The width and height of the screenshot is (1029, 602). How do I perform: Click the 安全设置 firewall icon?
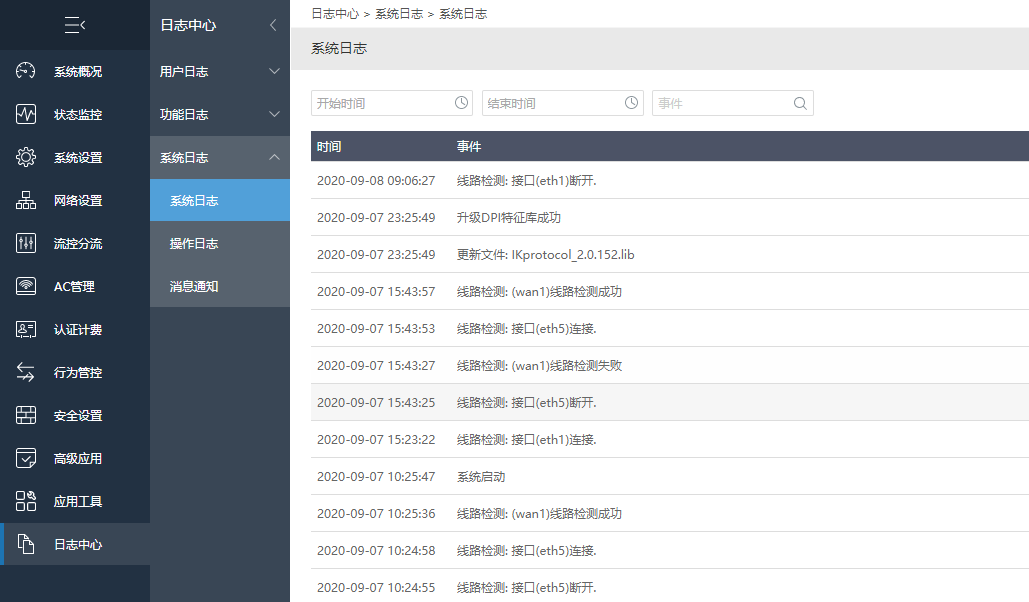click(26, 415)
